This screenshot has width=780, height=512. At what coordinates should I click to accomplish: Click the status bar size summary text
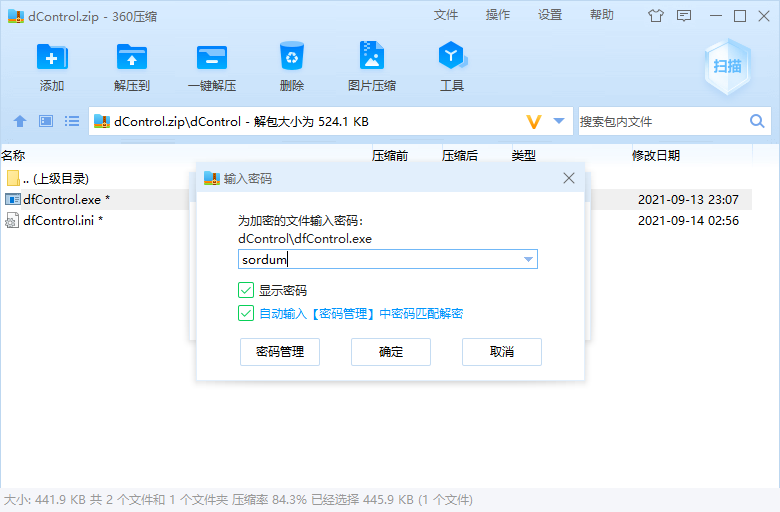[x=239, y=500]
